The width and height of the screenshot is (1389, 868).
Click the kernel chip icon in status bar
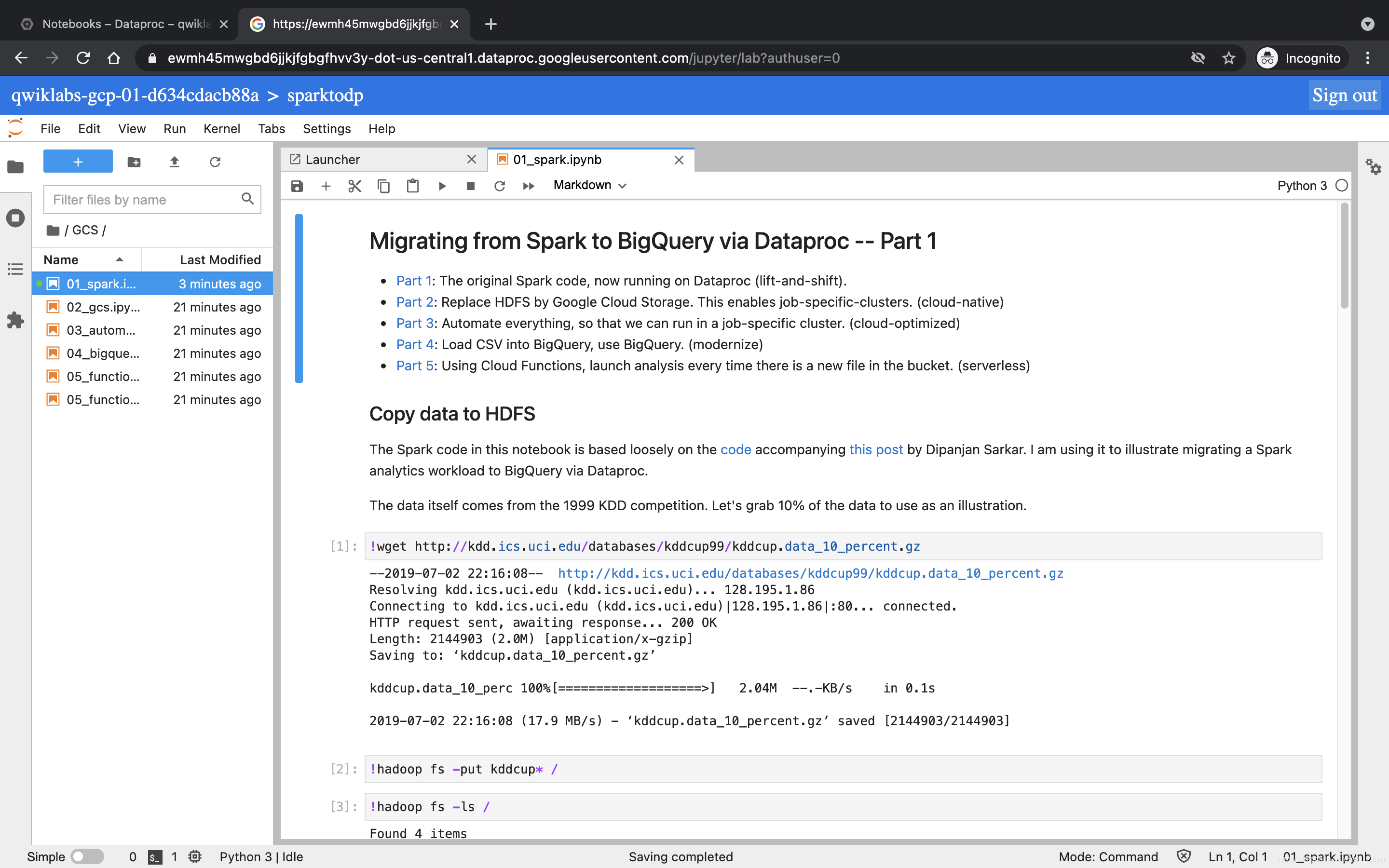pyautogui.click(x=195, y=856)
